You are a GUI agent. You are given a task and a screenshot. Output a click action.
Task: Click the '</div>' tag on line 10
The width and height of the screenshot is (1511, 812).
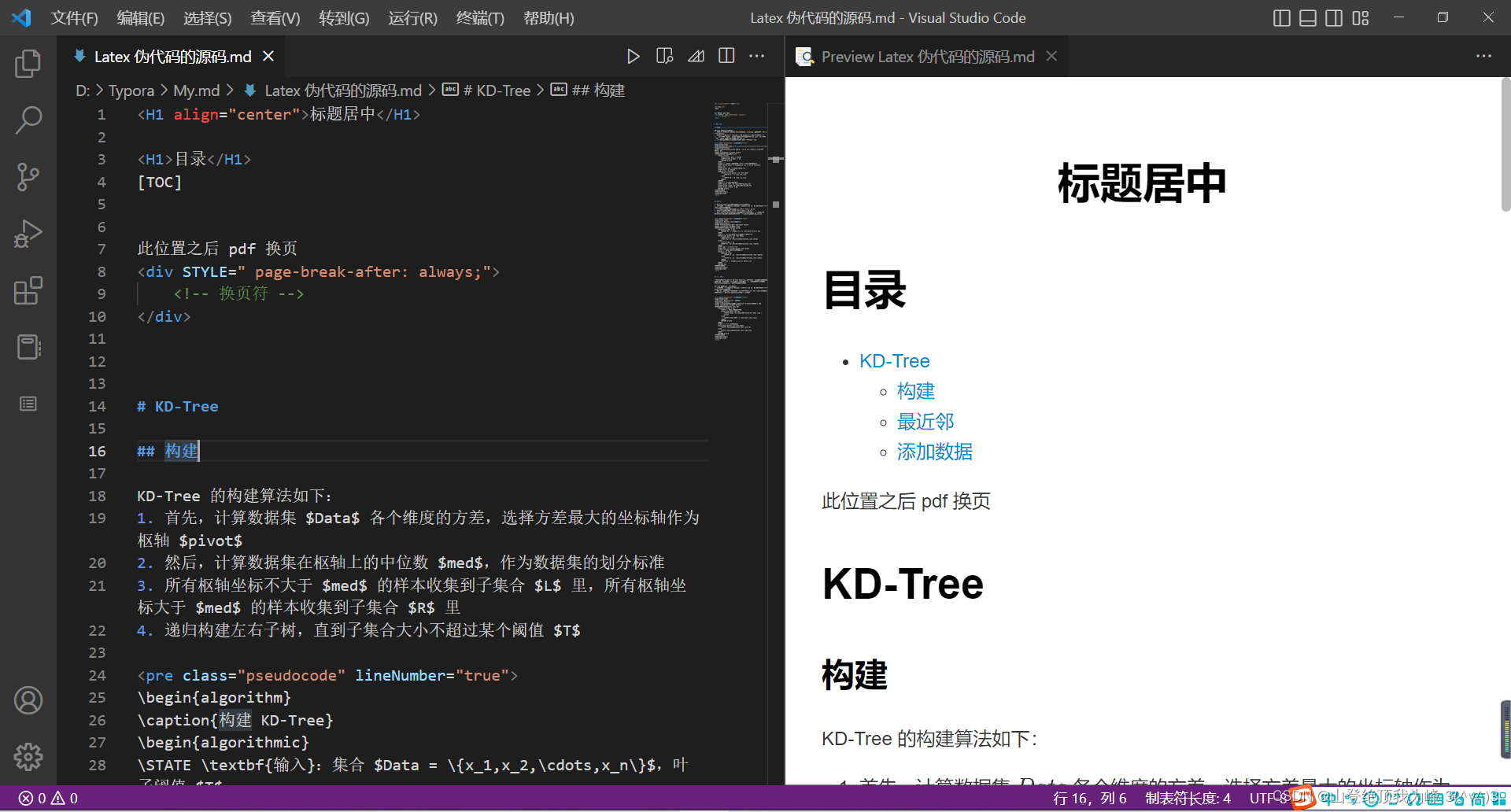click(x=164, y=316)
